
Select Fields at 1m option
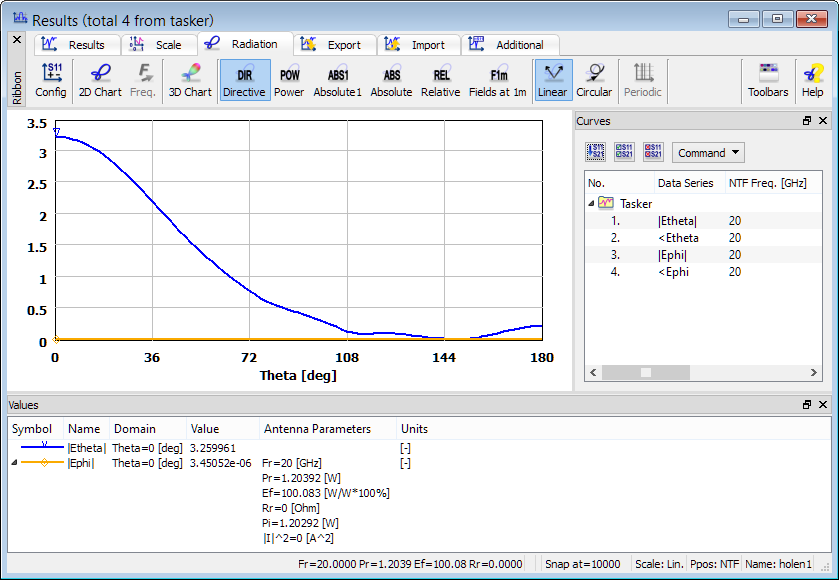point(498,80)
